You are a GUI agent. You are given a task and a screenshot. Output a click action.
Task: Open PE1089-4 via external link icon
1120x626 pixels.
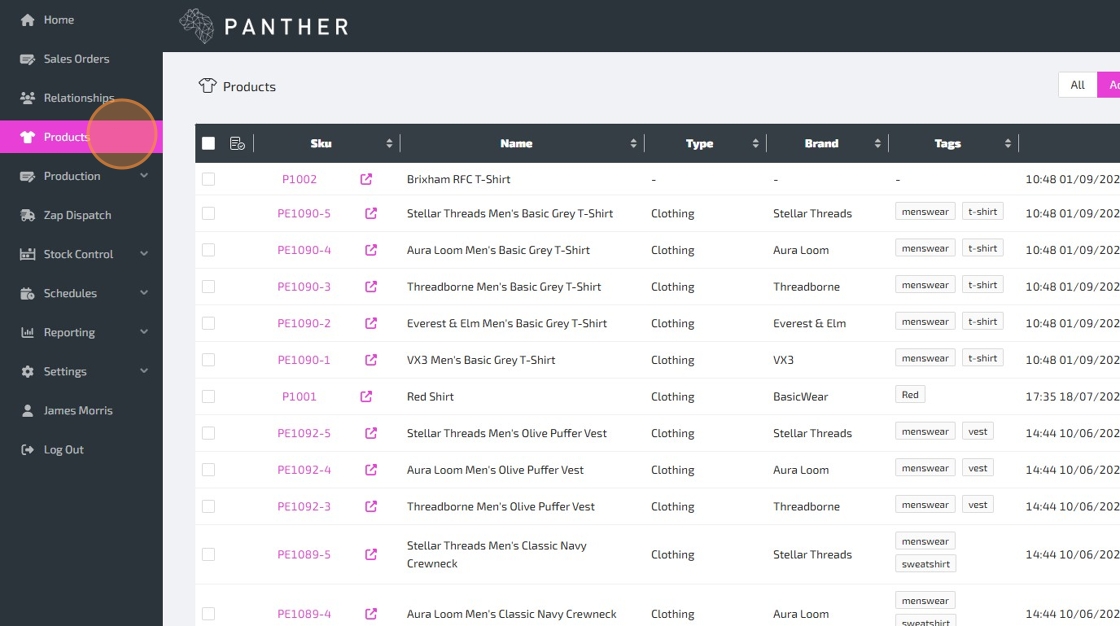point(371,614)
